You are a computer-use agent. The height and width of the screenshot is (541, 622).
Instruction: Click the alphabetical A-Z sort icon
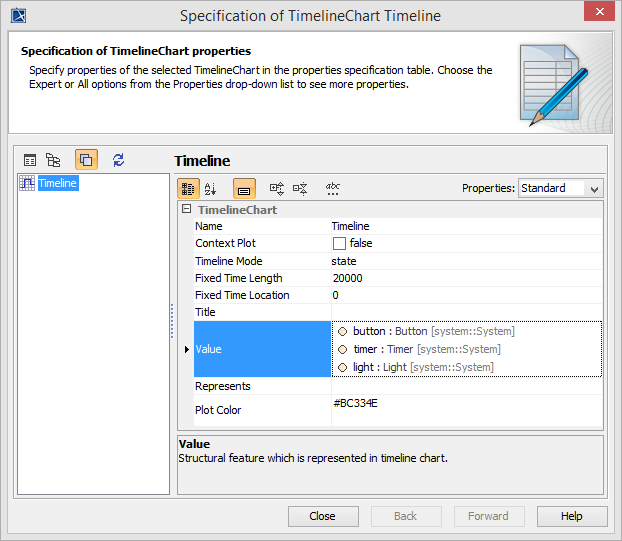click(x=211, y=188)
